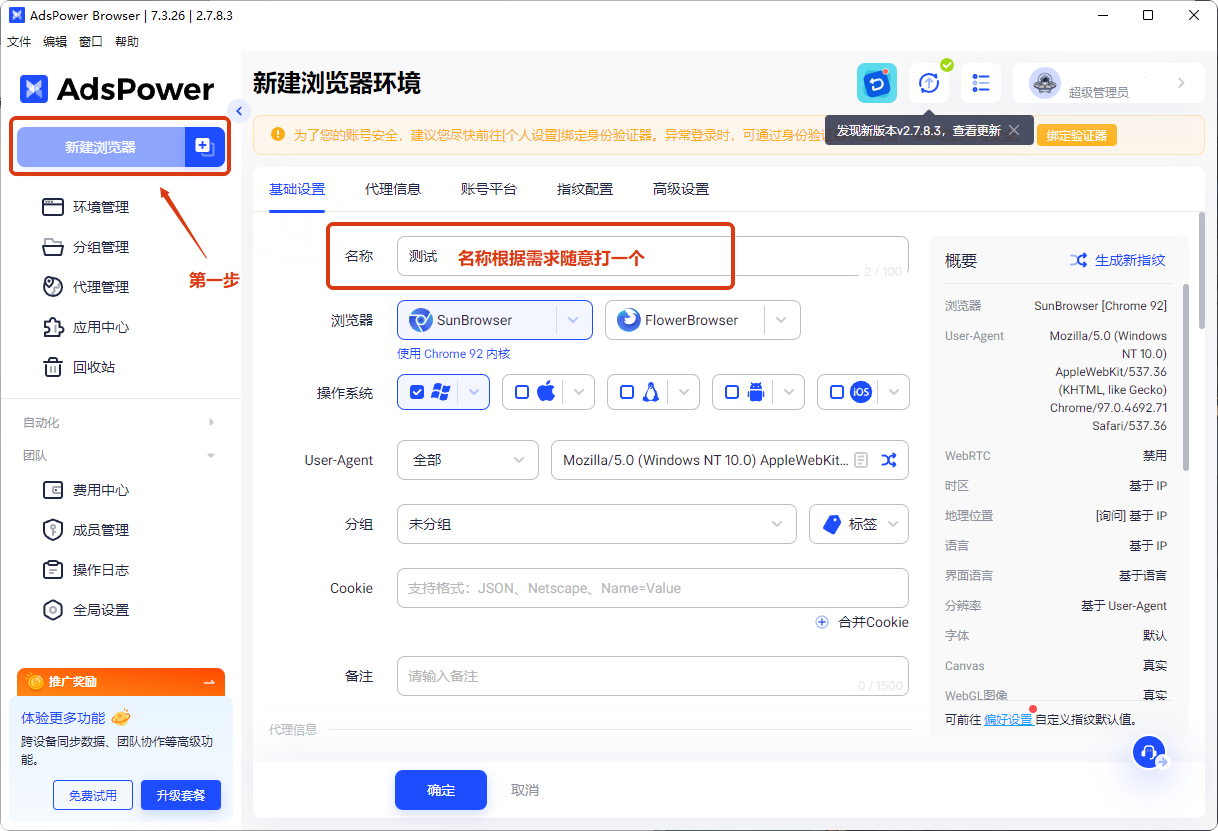
Task: Confirm with the 确定 button
Action: pyautogui.click(x=441, y=790)
